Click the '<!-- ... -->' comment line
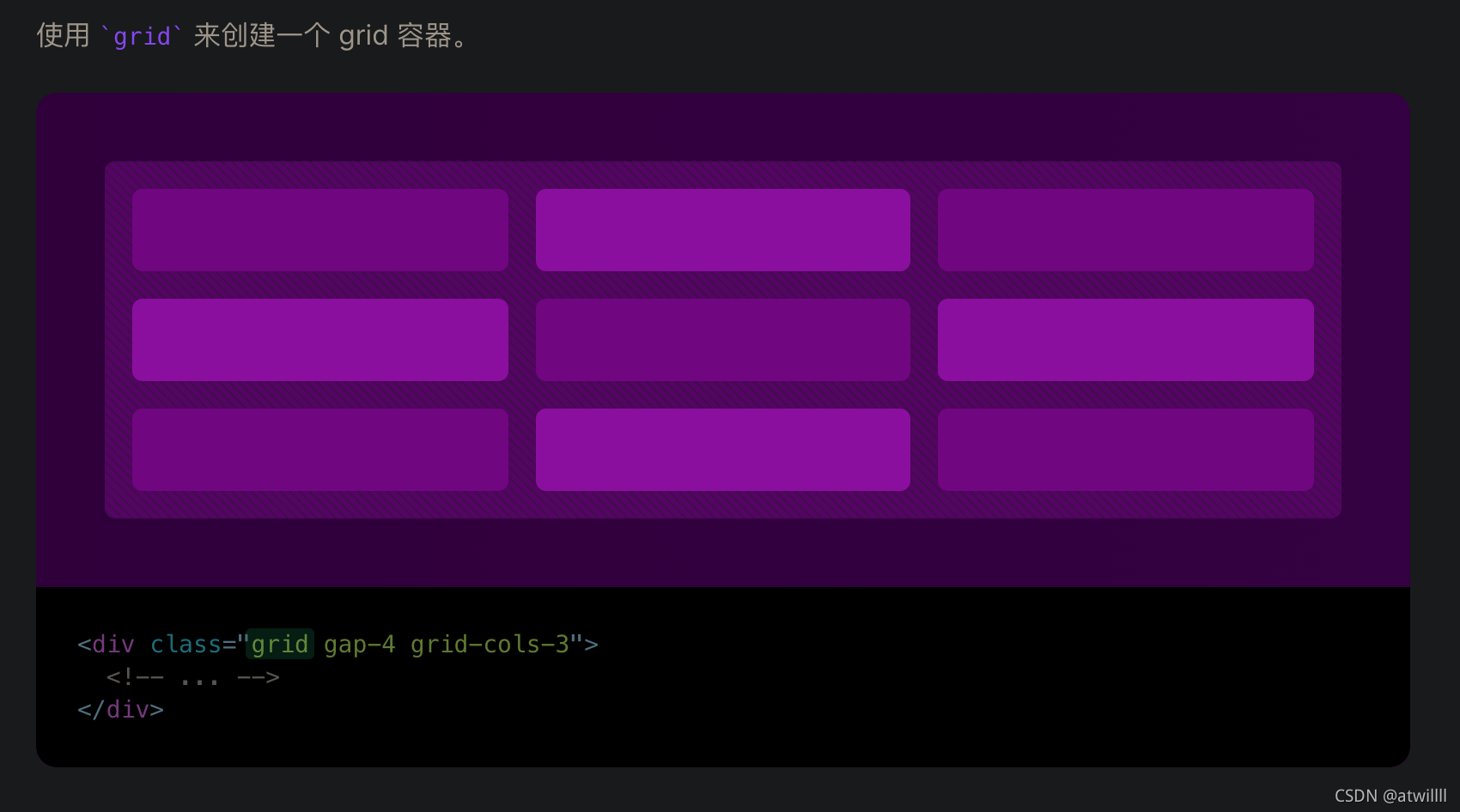This screenshot has width=1460, height=812. pyautogui.click(x=192, y=677)
